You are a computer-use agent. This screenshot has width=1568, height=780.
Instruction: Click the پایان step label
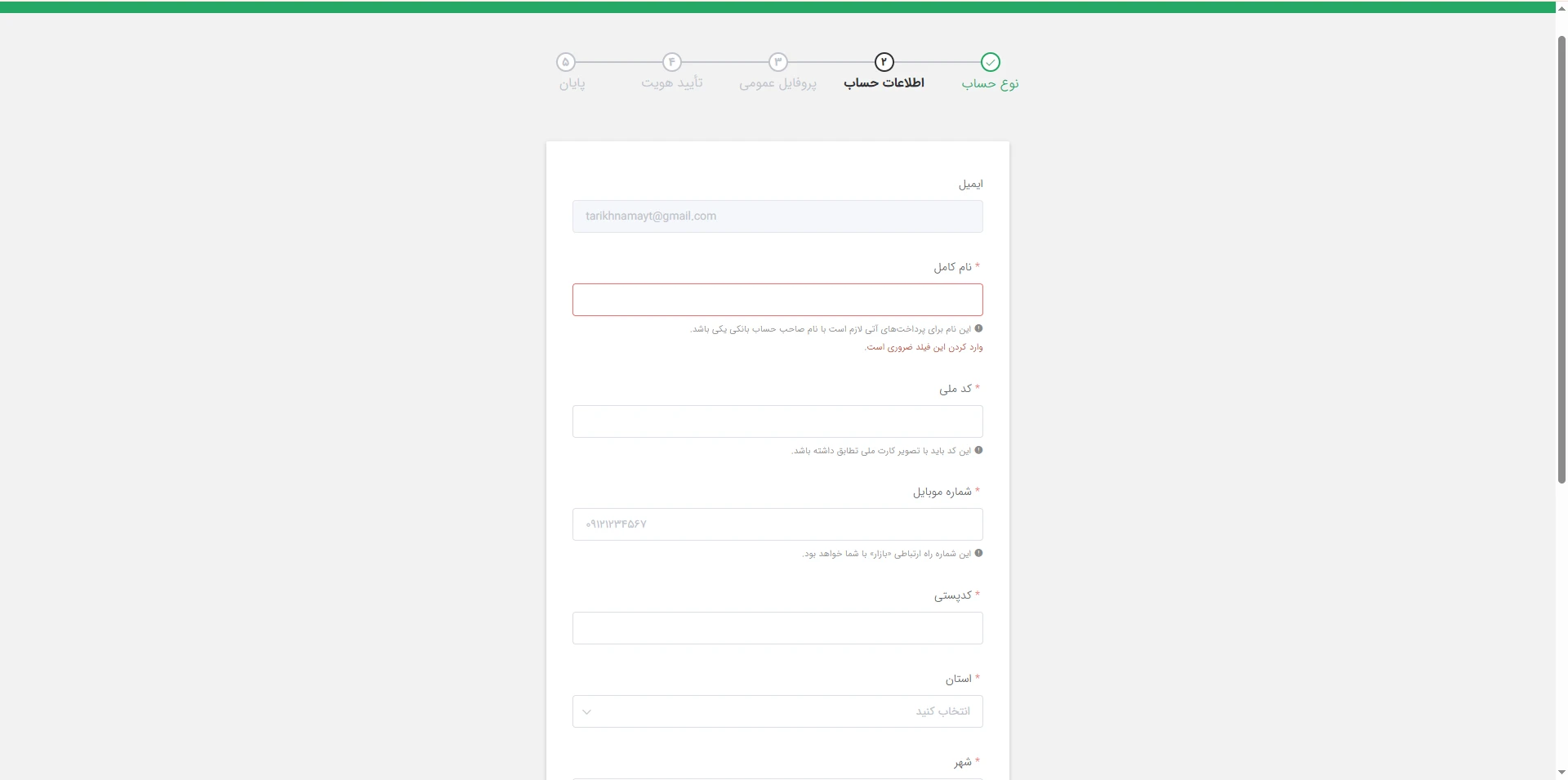click(x=572, y=83)
